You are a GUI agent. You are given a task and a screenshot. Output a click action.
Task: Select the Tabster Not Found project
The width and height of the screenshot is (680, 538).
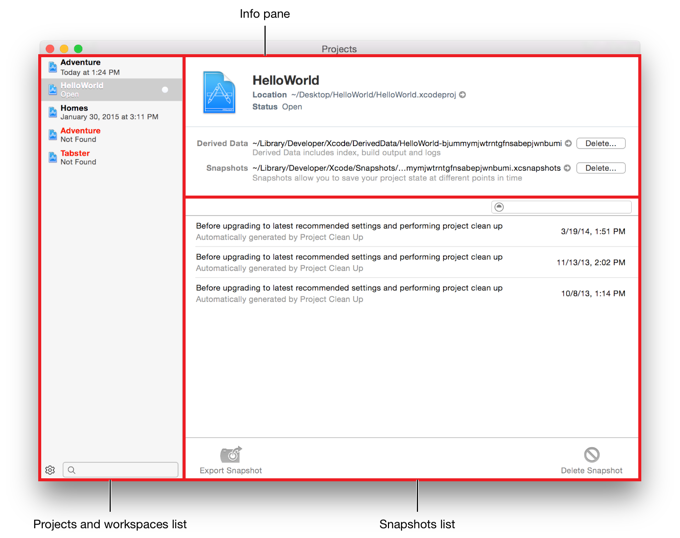tap(112, 157)
